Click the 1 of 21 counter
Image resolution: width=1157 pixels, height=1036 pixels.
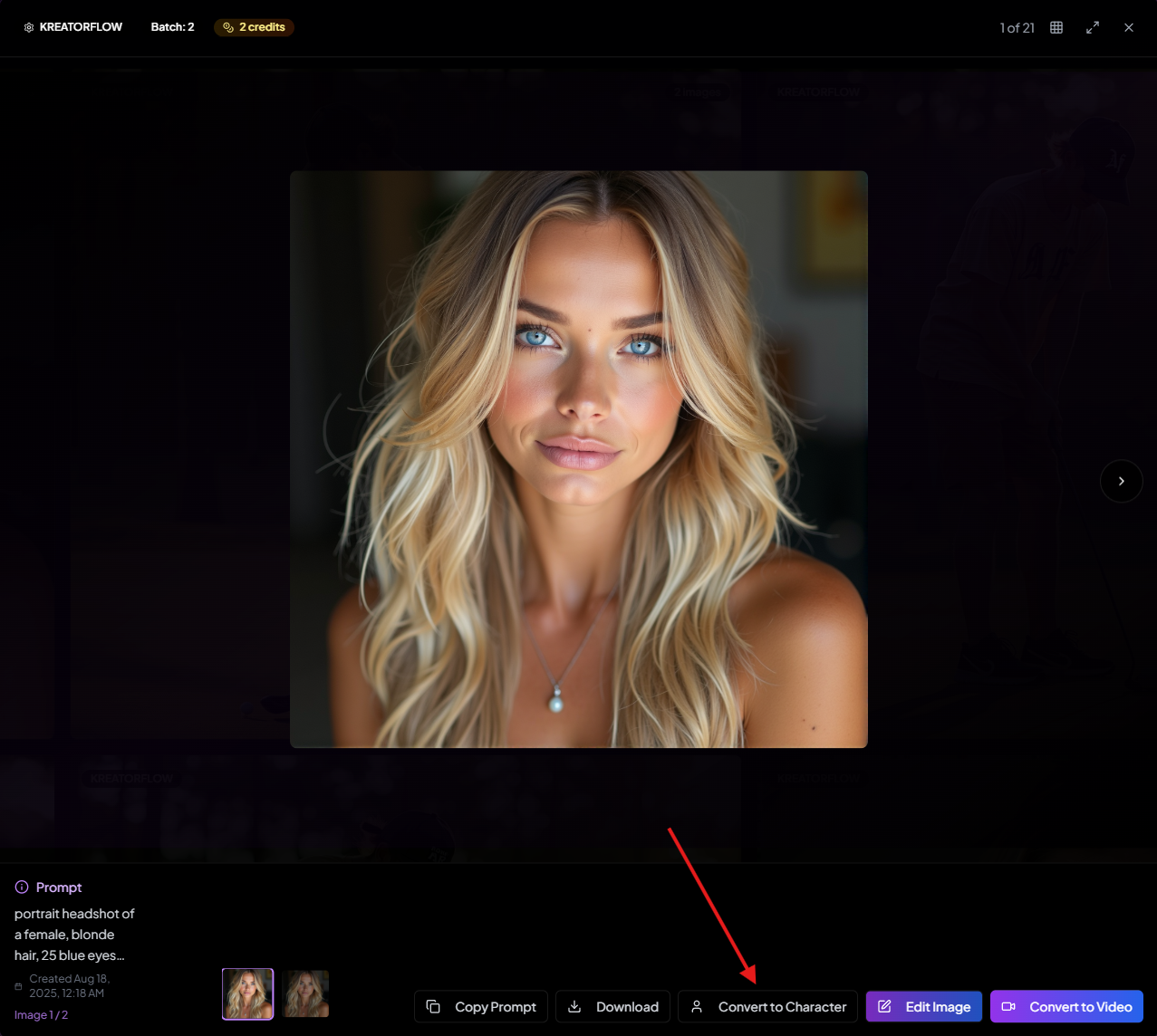1017,28
